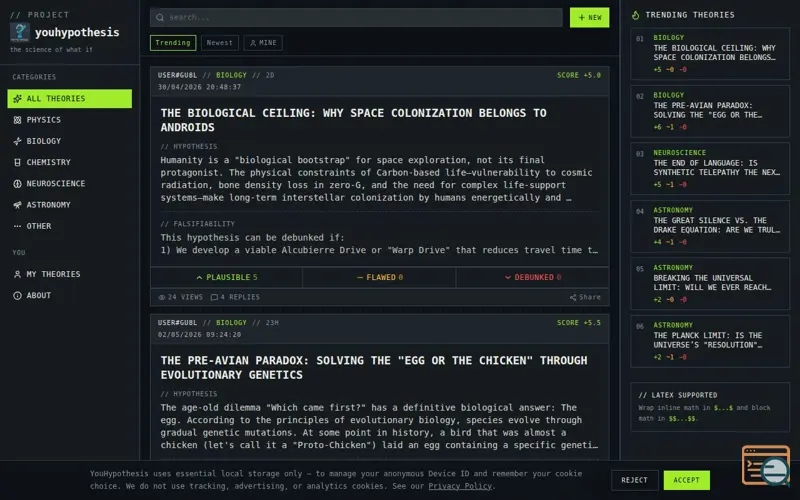Click "24 VIEWS" text on first theory
800x500 pixels.
coord(185,297)
